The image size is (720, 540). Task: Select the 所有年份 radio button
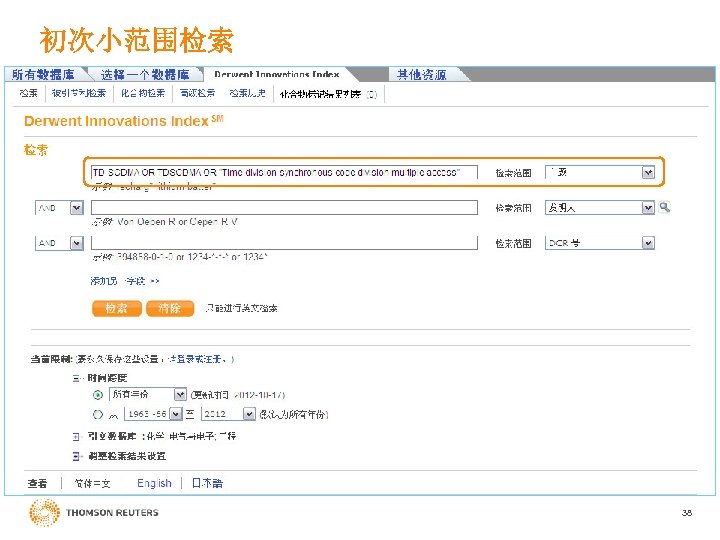coord(98,395)
